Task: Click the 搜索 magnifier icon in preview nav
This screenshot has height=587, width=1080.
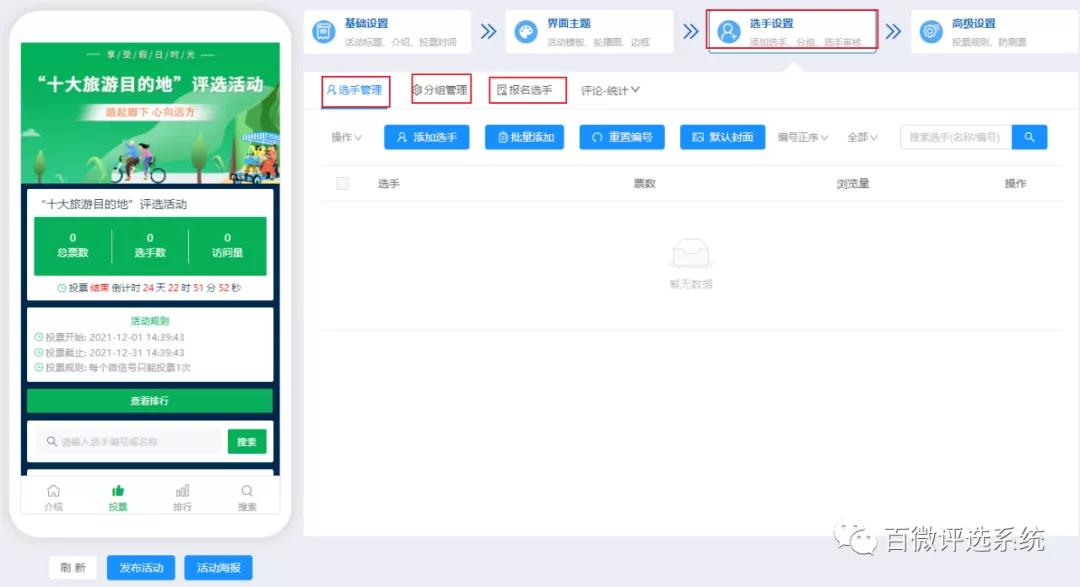Action: pos(246,492)
